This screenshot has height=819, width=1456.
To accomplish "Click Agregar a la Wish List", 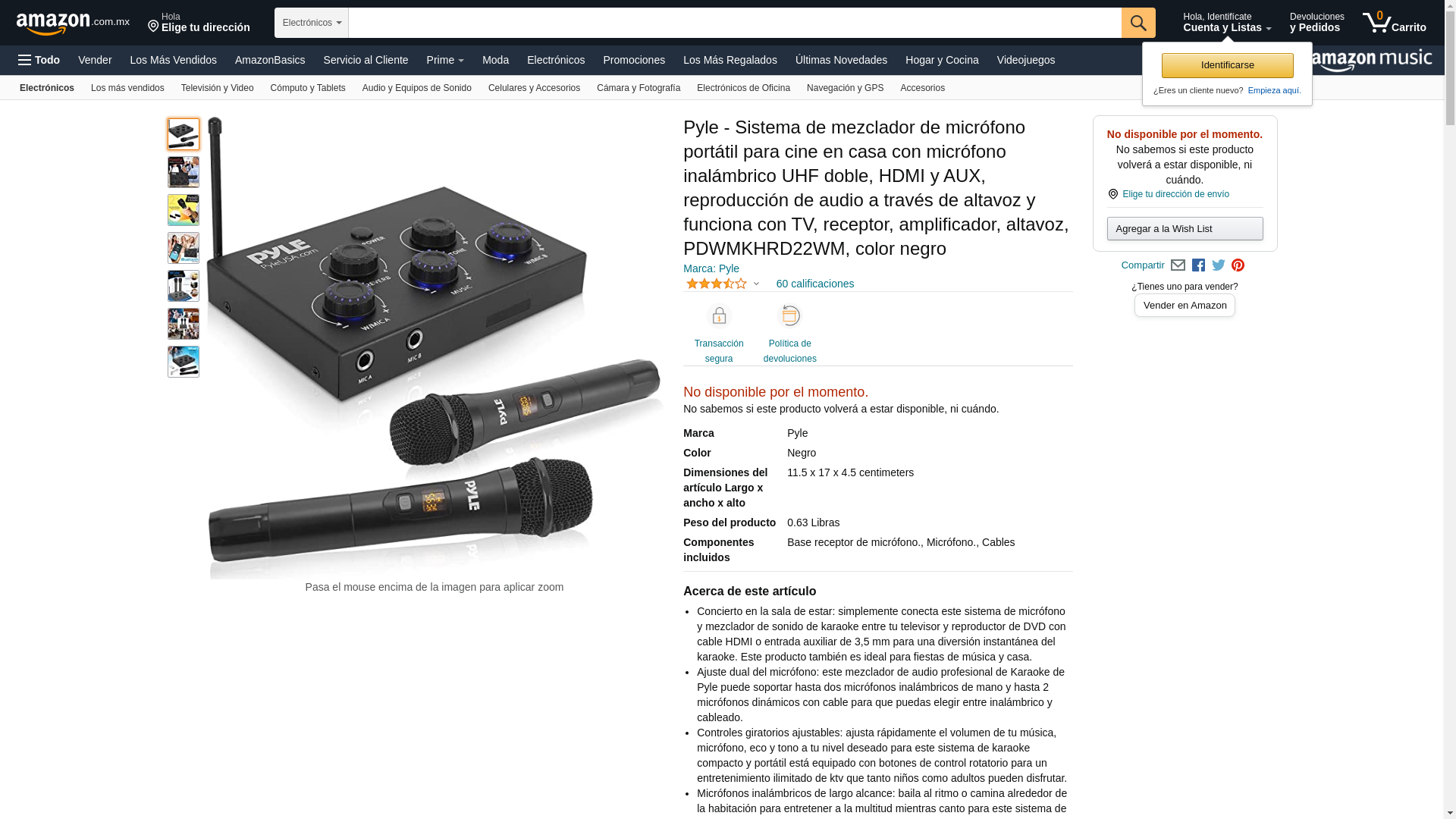I will pos(1185,228).
